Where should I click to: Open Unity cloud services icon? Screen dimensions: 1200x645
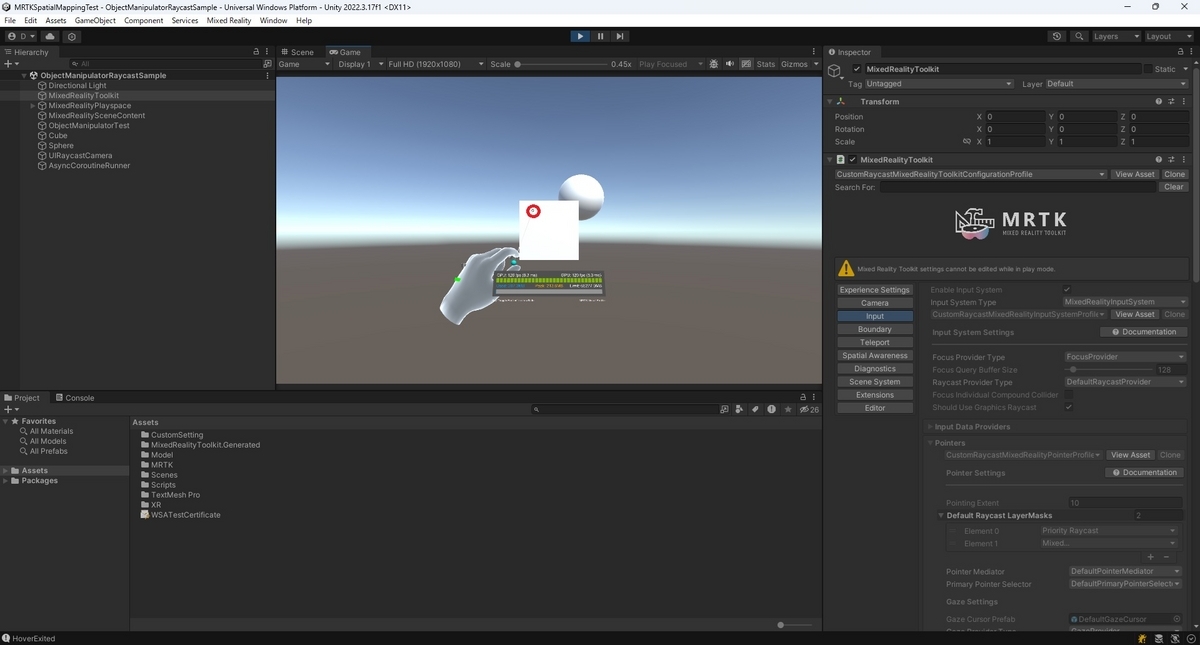pyautogui.click(x=49, y=36)
